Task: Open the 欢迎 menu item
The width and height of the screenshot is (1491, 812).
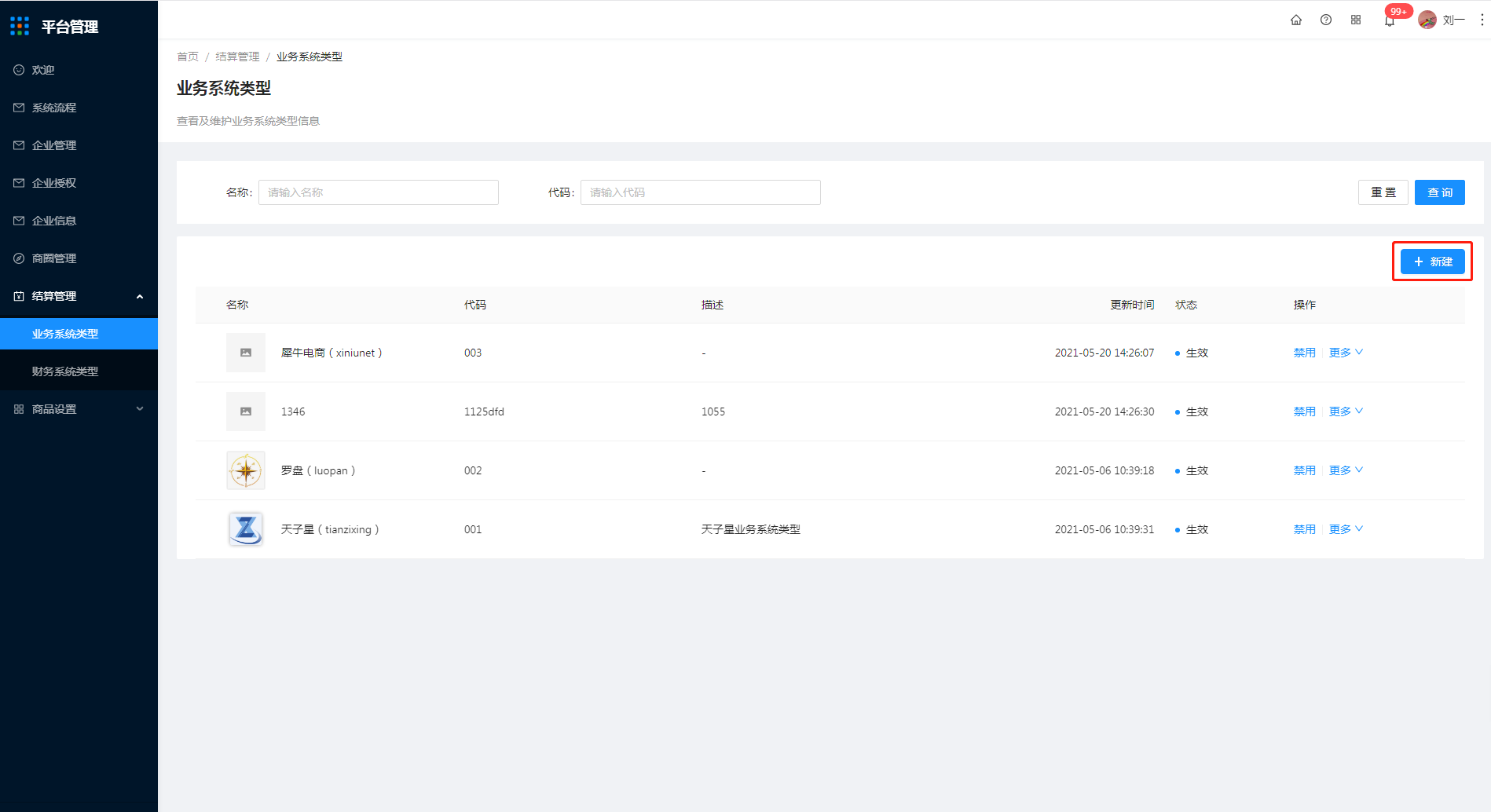Action: click(x=79, y=70)
